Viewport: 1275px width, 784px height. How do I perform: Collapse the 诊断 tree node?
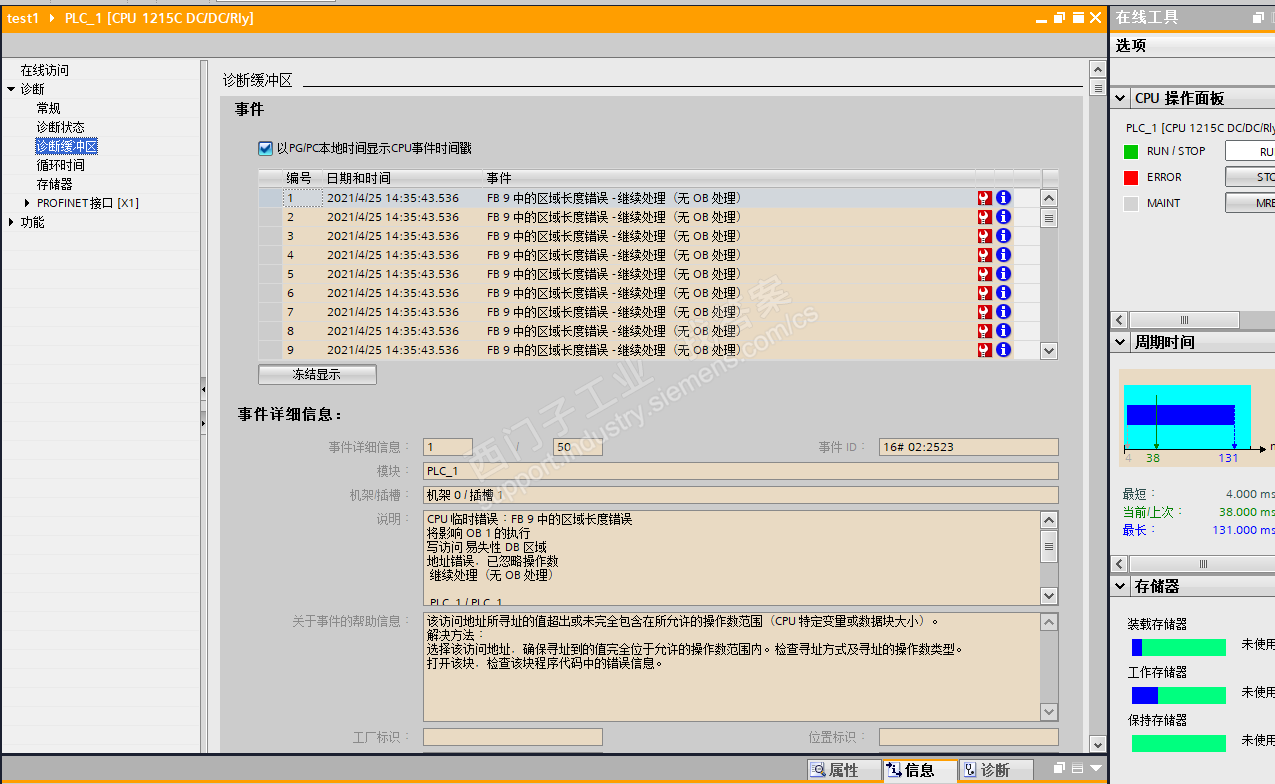pos(11,90)
